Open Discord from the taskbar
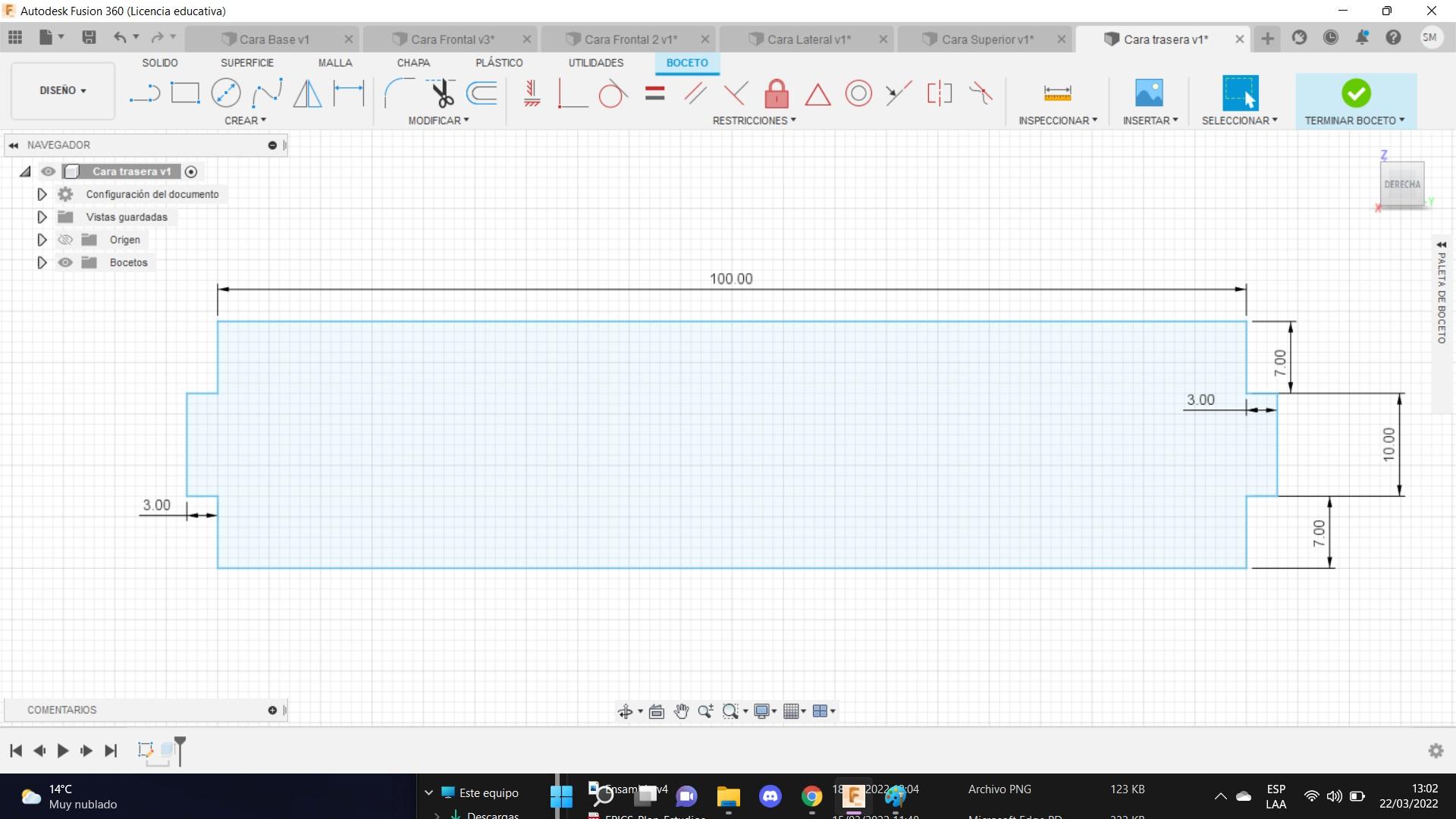The image size is (1456, 819). pos(770,796)
